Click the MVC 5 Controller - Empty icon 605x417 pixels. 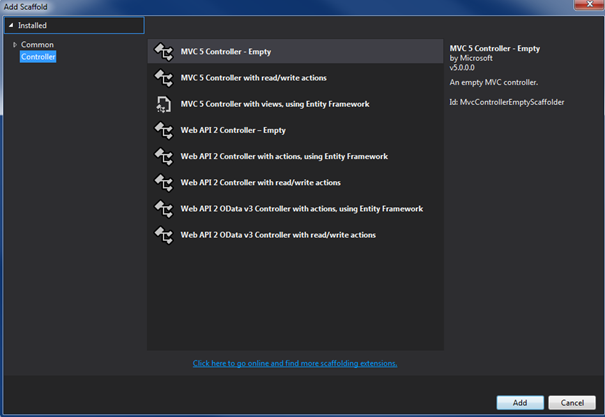click(163, 52)
